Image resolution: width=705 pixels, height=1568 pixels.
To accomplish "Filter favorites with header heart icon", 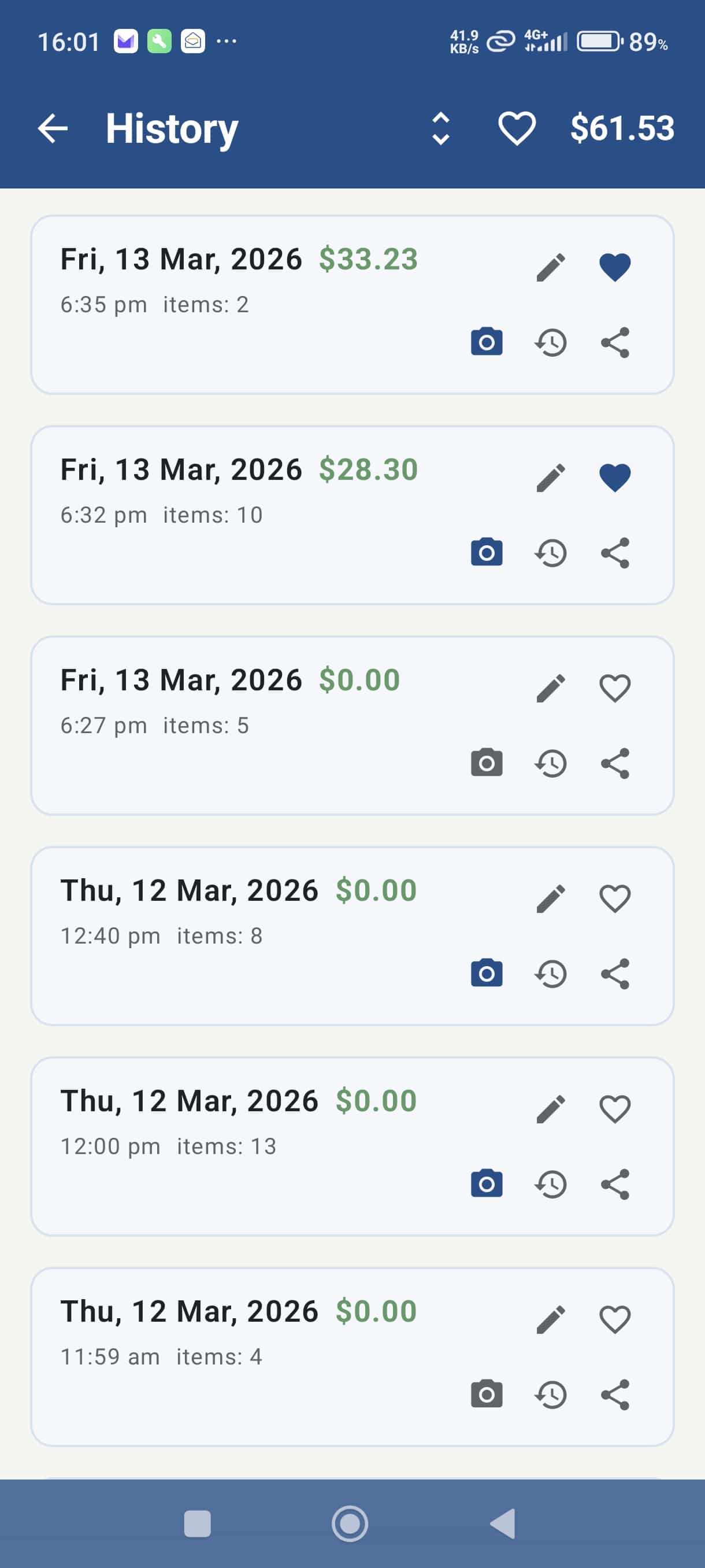I will (x=517, y=128).
